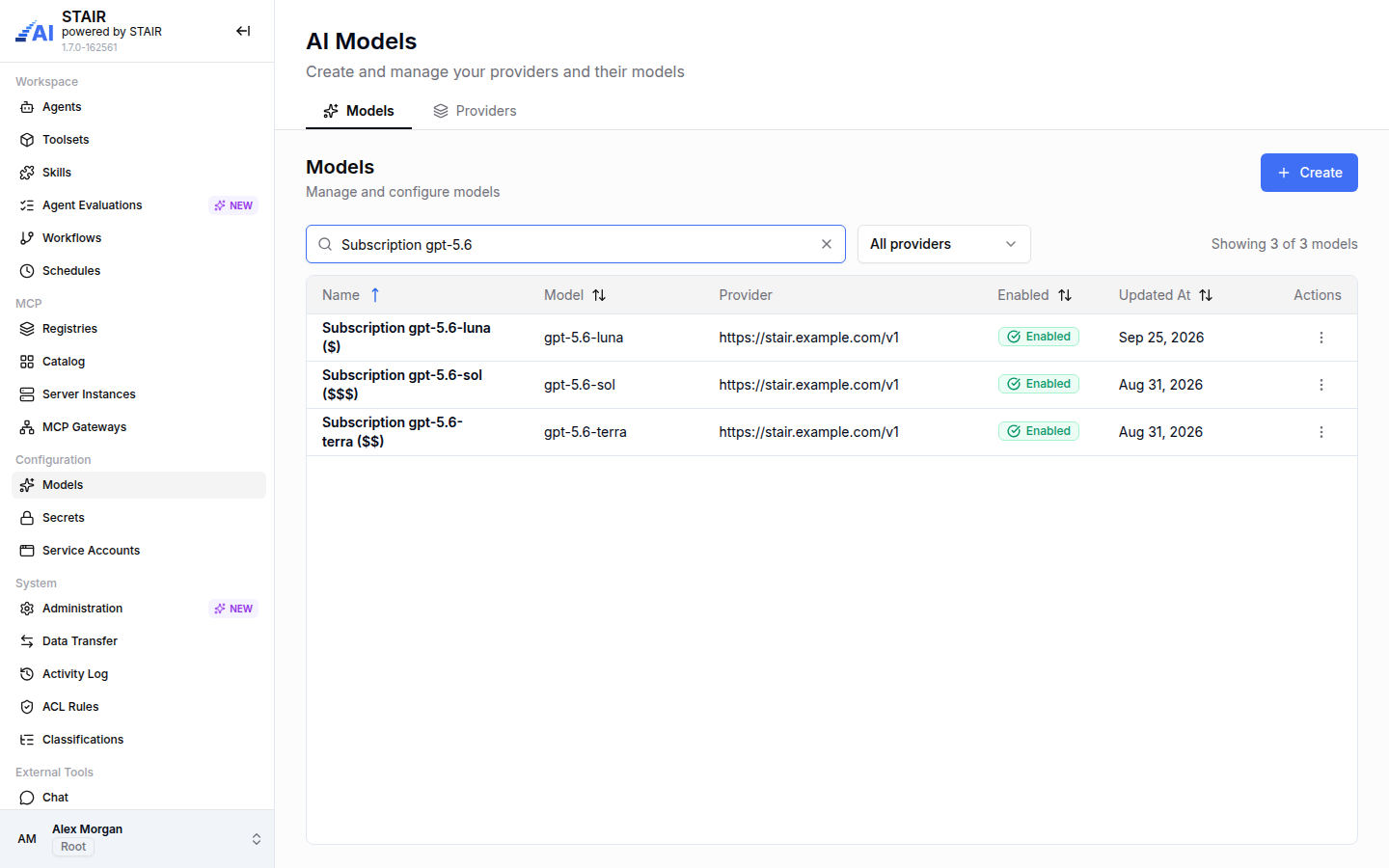Open Administration settings
This screenshot has width=1389, height=868.
tap(139, 609)
